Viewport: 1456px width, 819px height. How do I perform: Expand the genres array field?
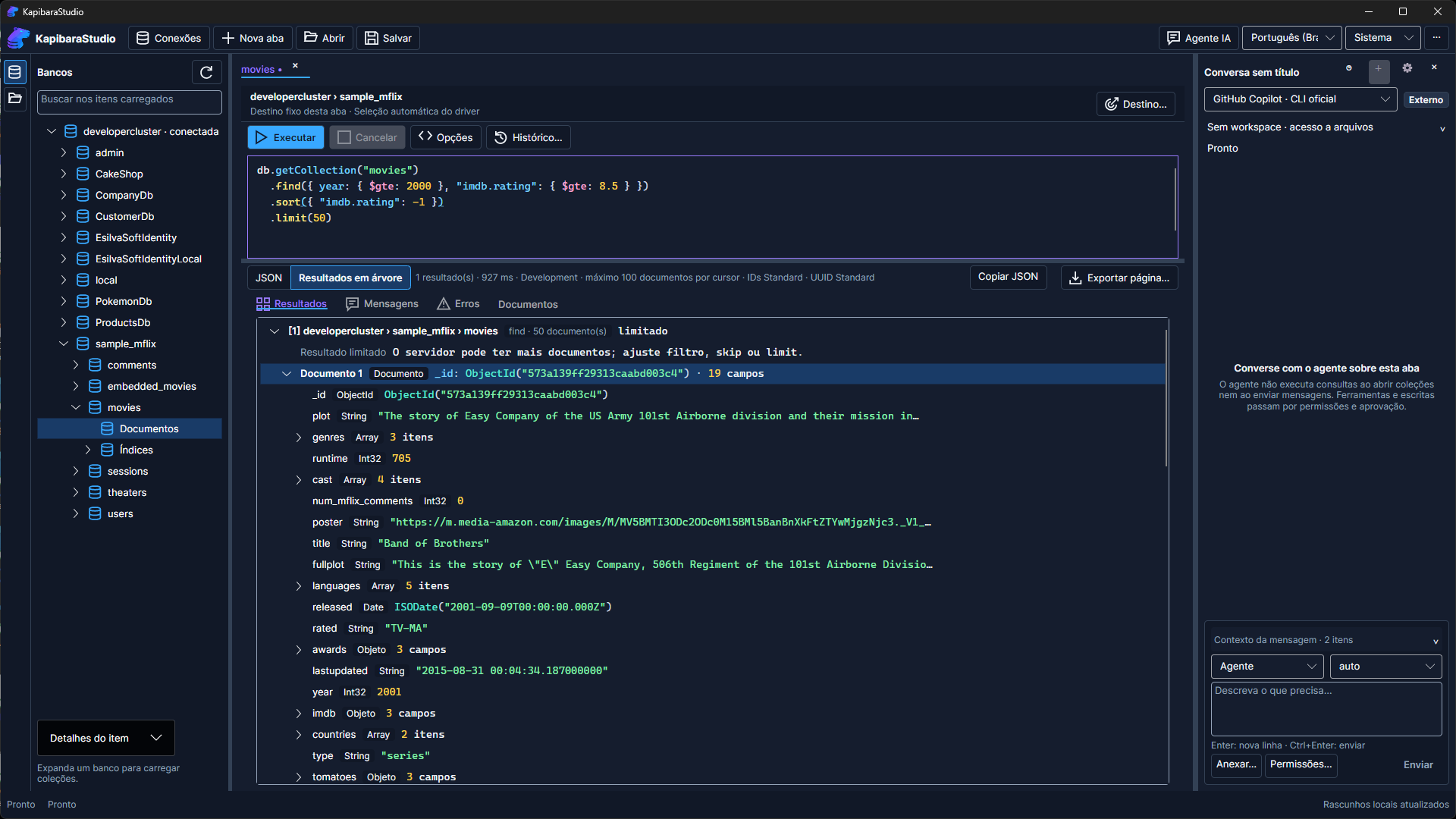point(299,438)
